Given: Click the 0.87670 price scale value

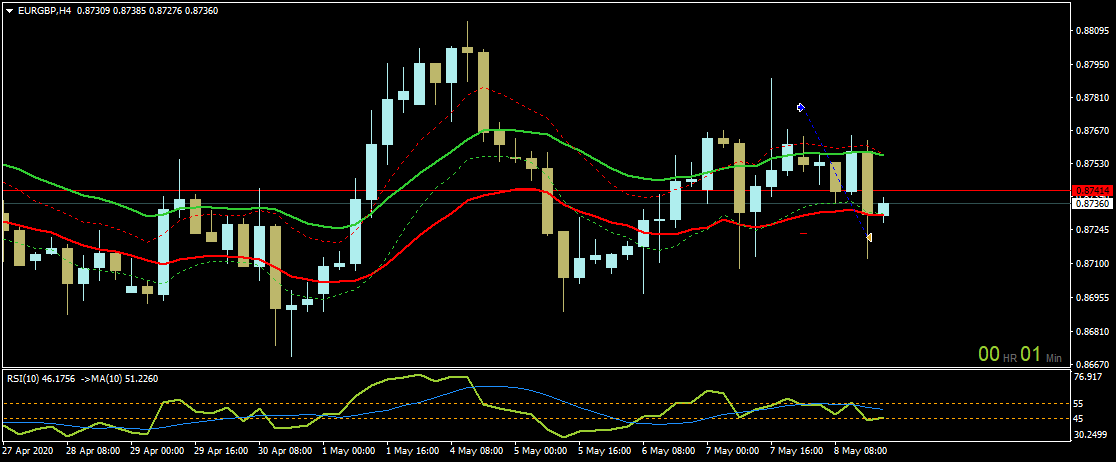Looking at the screenshot, I should pyautogui.click(x=1093, y=131).
